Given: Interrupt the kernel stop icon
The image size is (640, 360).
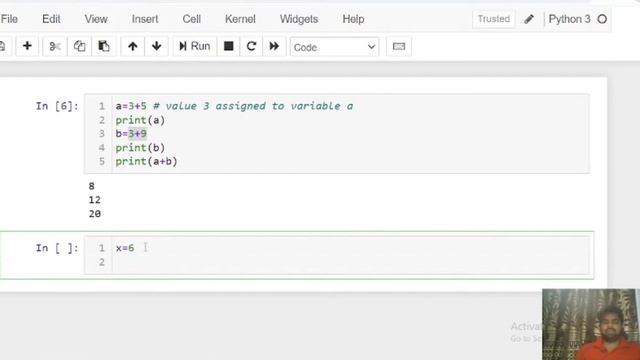Looking at the screenshot, I should [x=229, y=46].
